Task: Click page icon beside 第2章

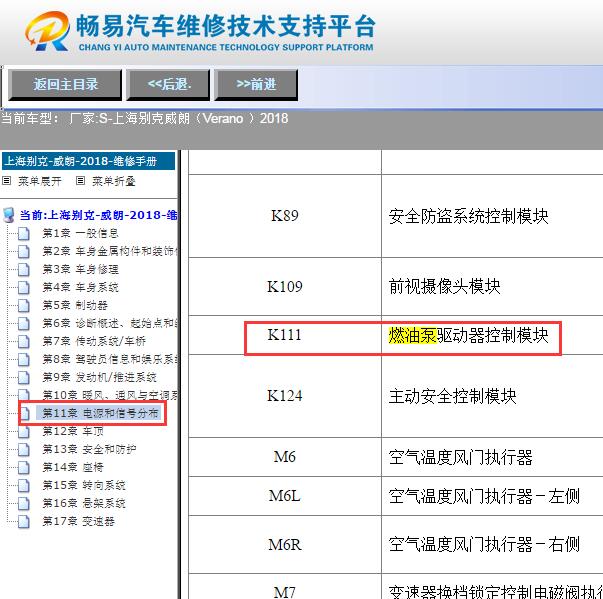Action: pyautogui.click(x=23, y=252)
